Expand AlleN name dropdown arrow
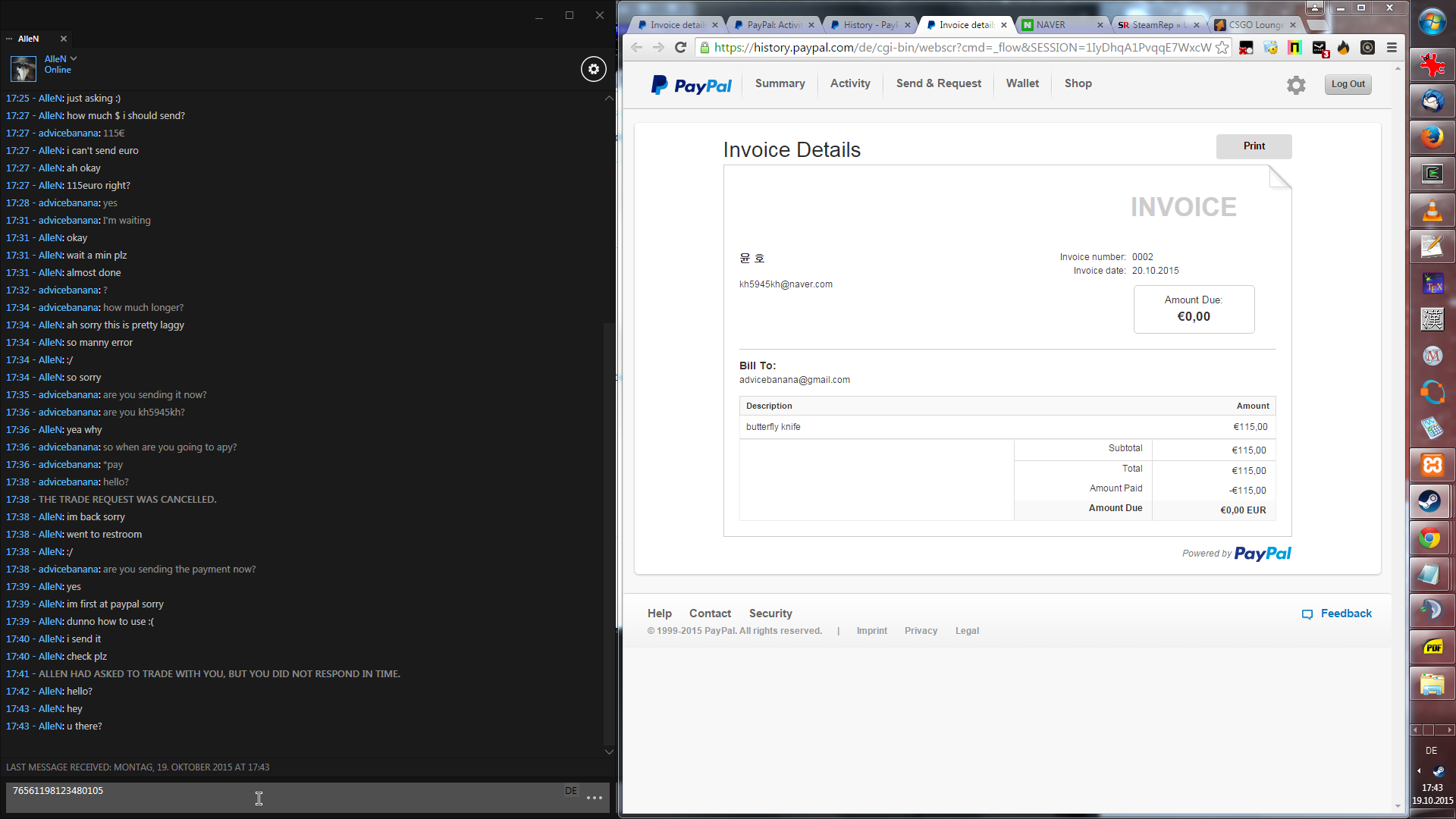The image size is (1456, 819). (x=74, y=58)
